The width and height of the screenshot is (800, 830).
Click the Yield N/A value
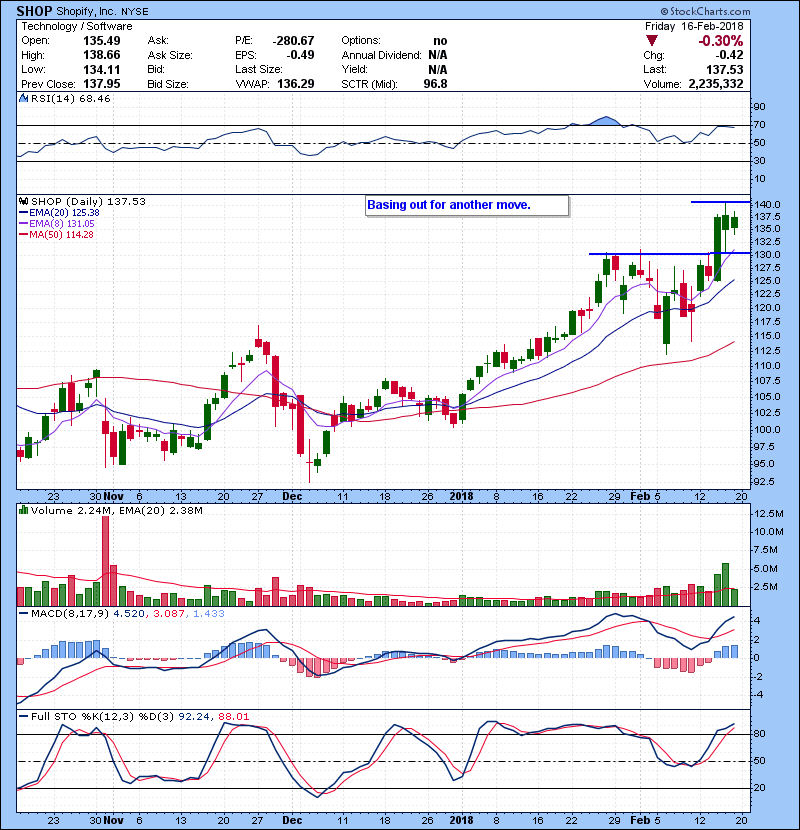point(438,70)
